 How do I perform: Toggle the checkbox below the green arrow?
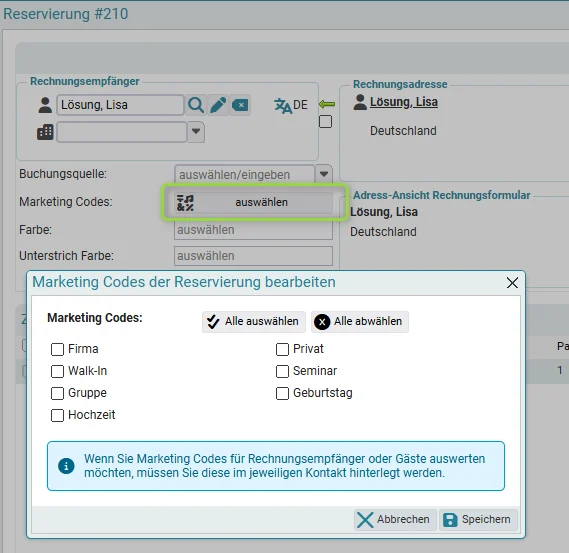[x=326, y=122]
